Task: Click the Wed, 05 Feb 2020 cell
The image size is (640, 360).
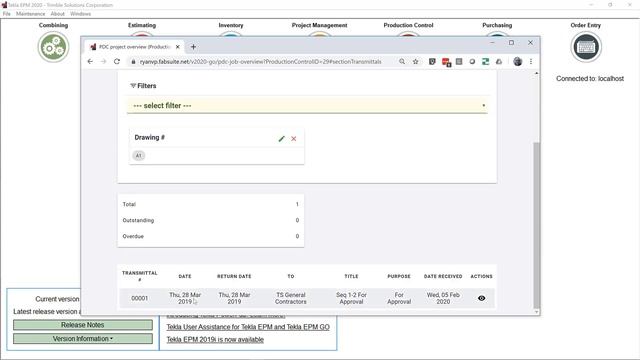Action: (x=443, y=298)
